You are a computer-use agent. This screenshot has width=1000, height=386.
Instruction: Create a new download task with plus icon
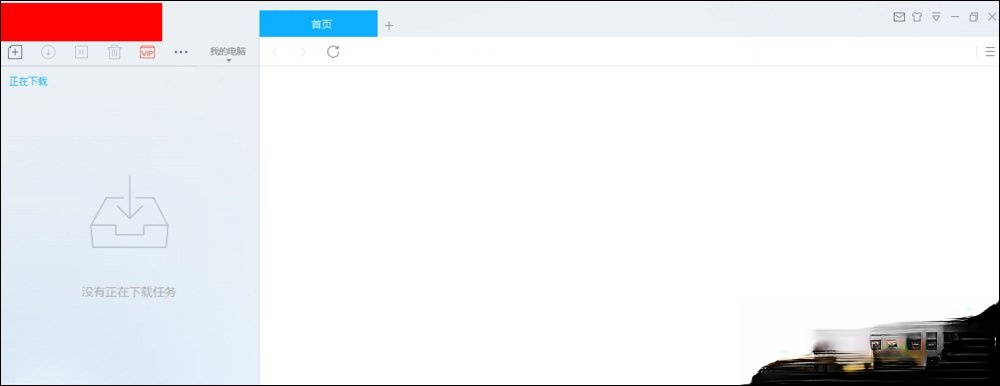[x=15, y=52]
